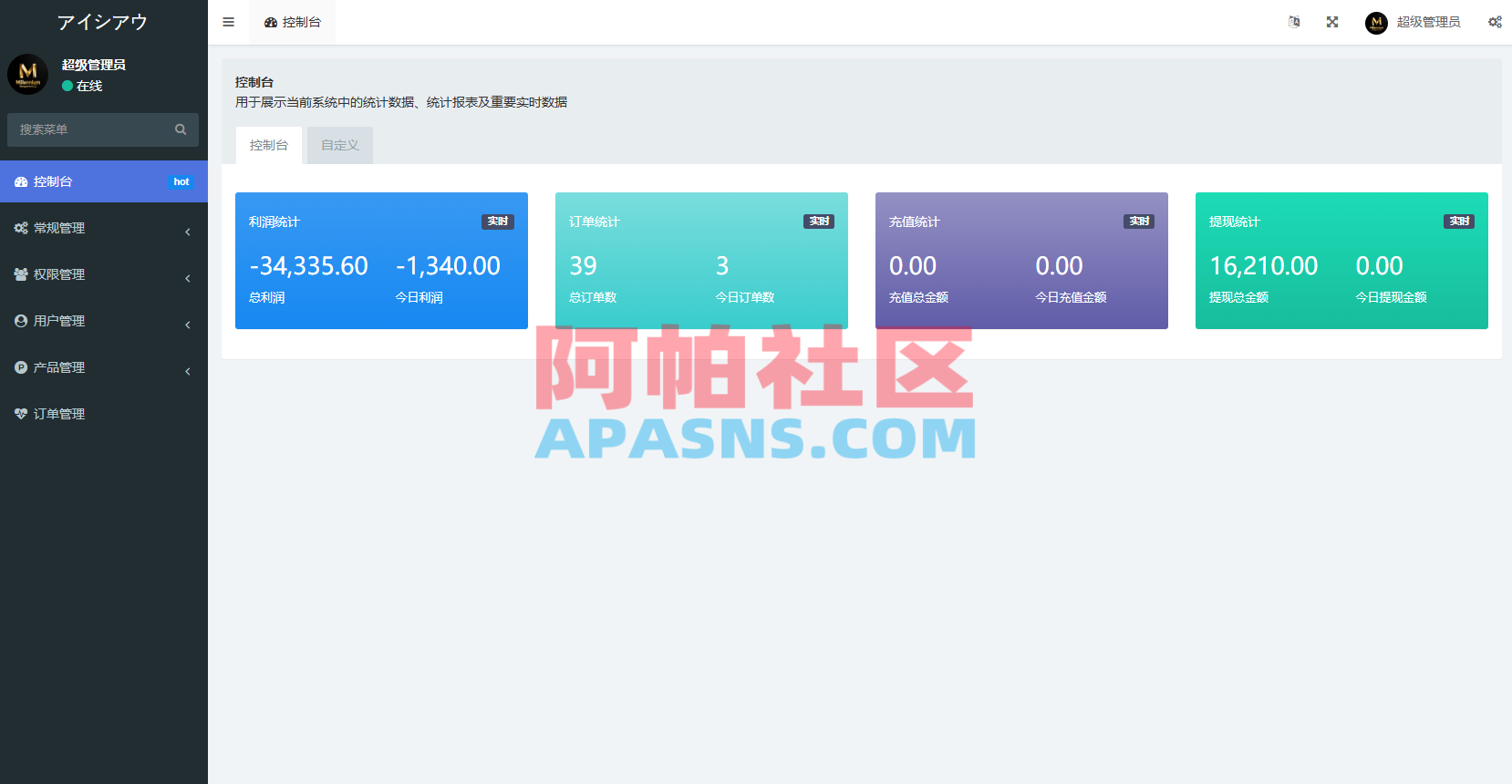Enter fullscreen mode via expand icon
This screenshot has height=784, width=1512.
(x=1332, y=22)
